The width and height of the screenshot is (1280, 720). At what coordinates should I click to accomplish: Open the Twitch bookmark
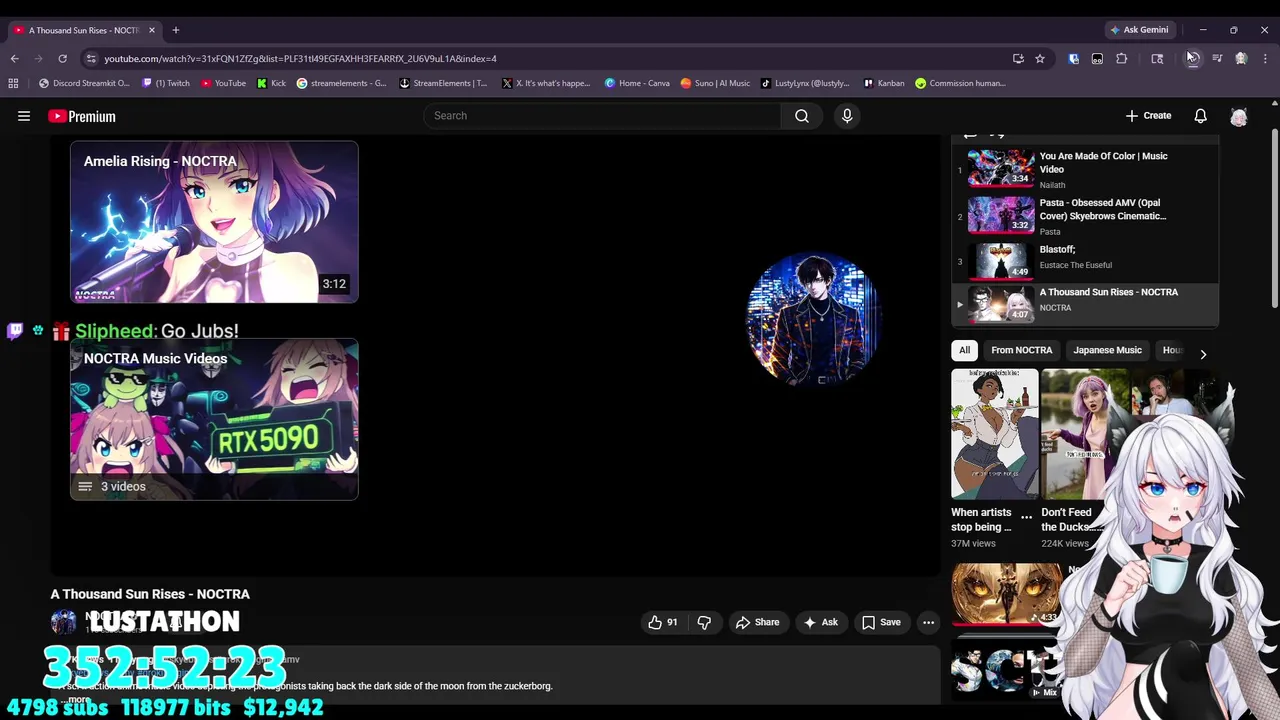point(166,83)
